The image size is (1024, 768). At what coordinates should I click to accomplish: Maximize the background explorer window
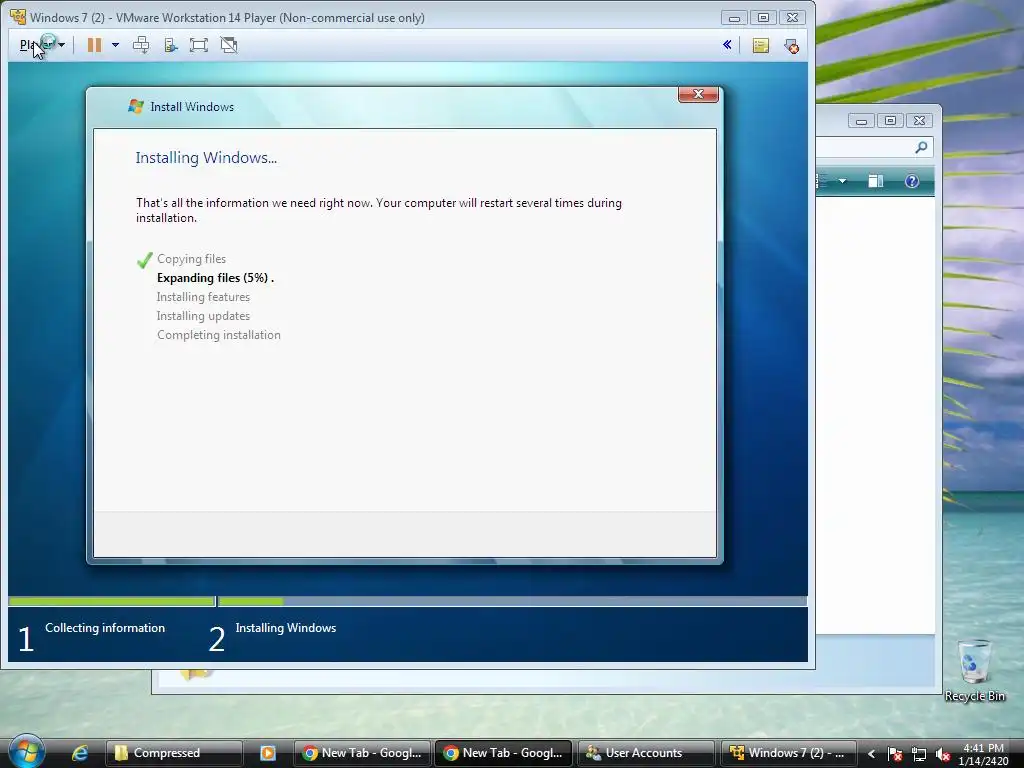(890, 121)
